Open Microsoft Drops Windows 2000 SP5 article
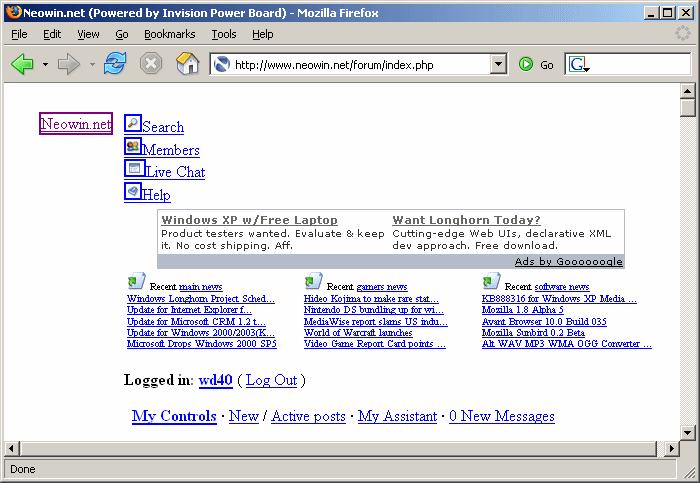 [x=202, y=344]
